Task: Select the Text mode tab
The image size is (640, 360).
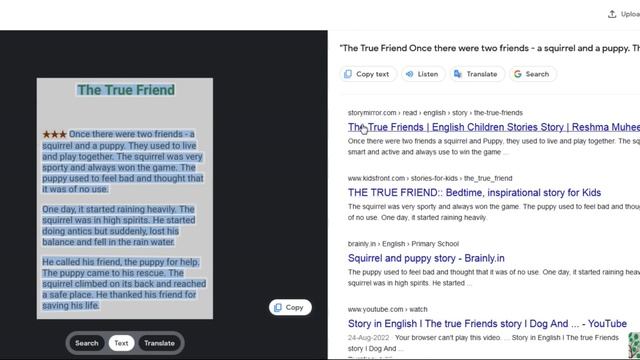Action: tap(121, 343)
